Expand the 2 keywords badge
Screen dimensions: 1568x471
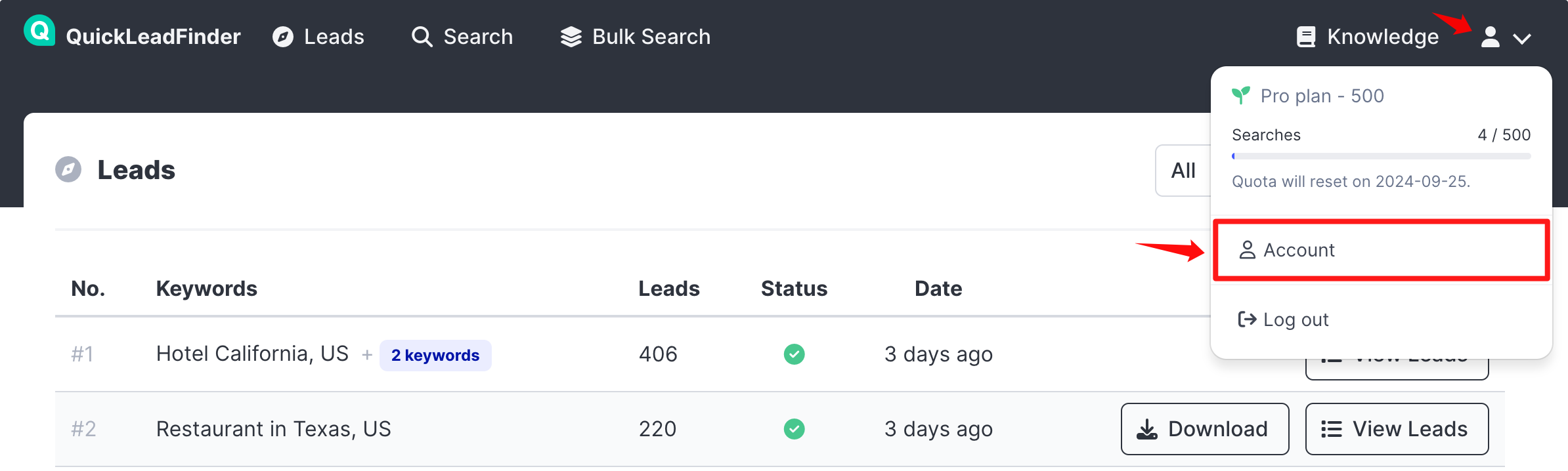(435, 356)
